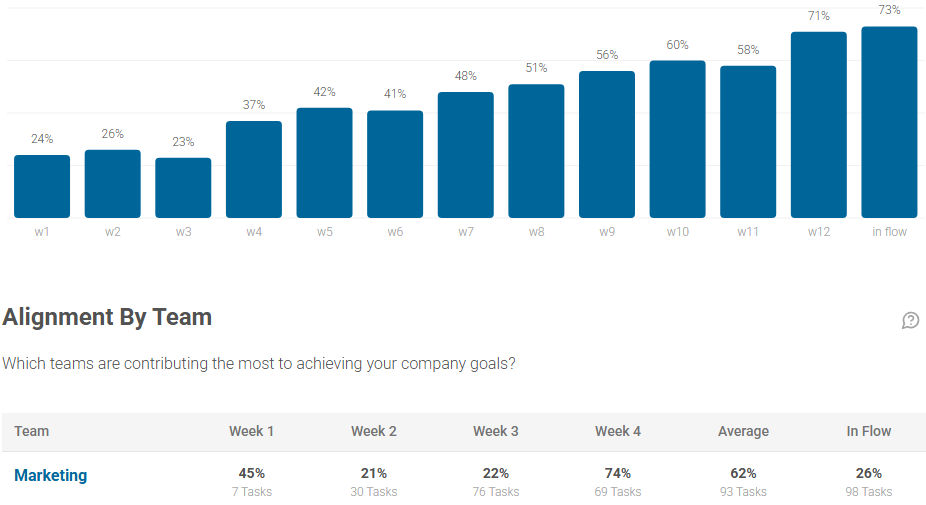The width and height of the screenshot is (926, 505).
Task: Click the w3 bar showing 23%
Action: tap(183, 188)
